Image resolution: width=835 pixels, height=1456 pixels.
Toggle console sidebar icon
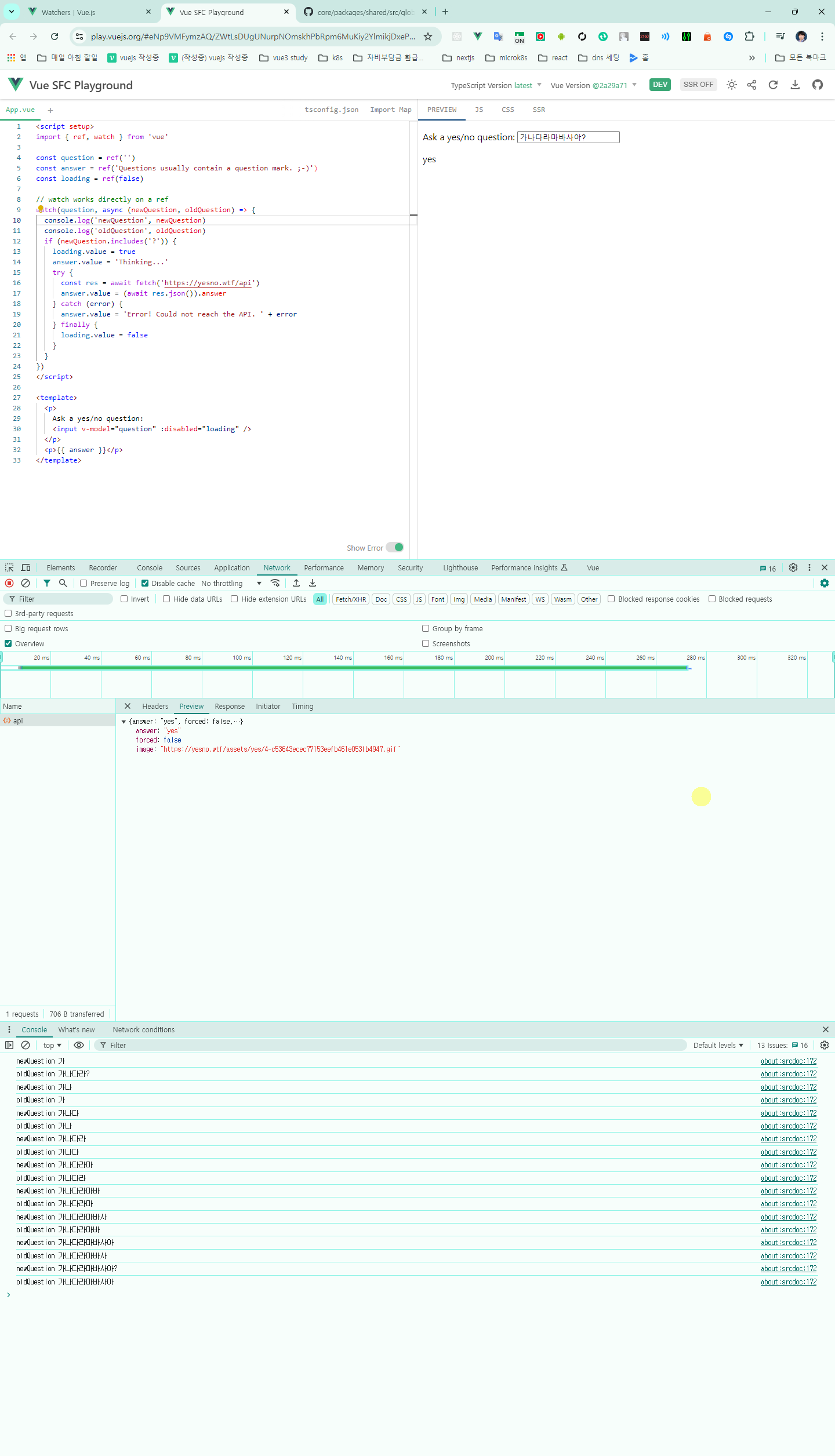click(9, 1045)
